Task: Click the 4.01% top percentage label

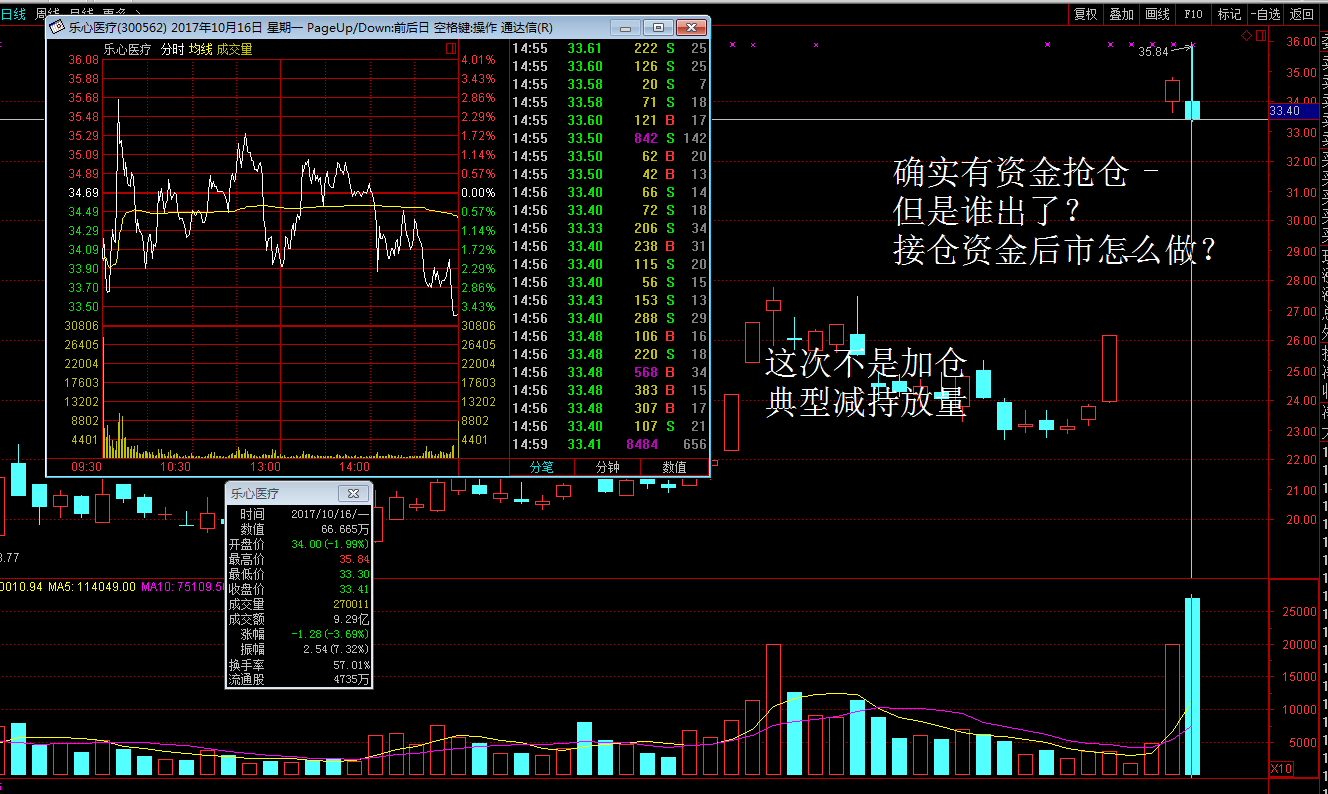Action: 479,60
